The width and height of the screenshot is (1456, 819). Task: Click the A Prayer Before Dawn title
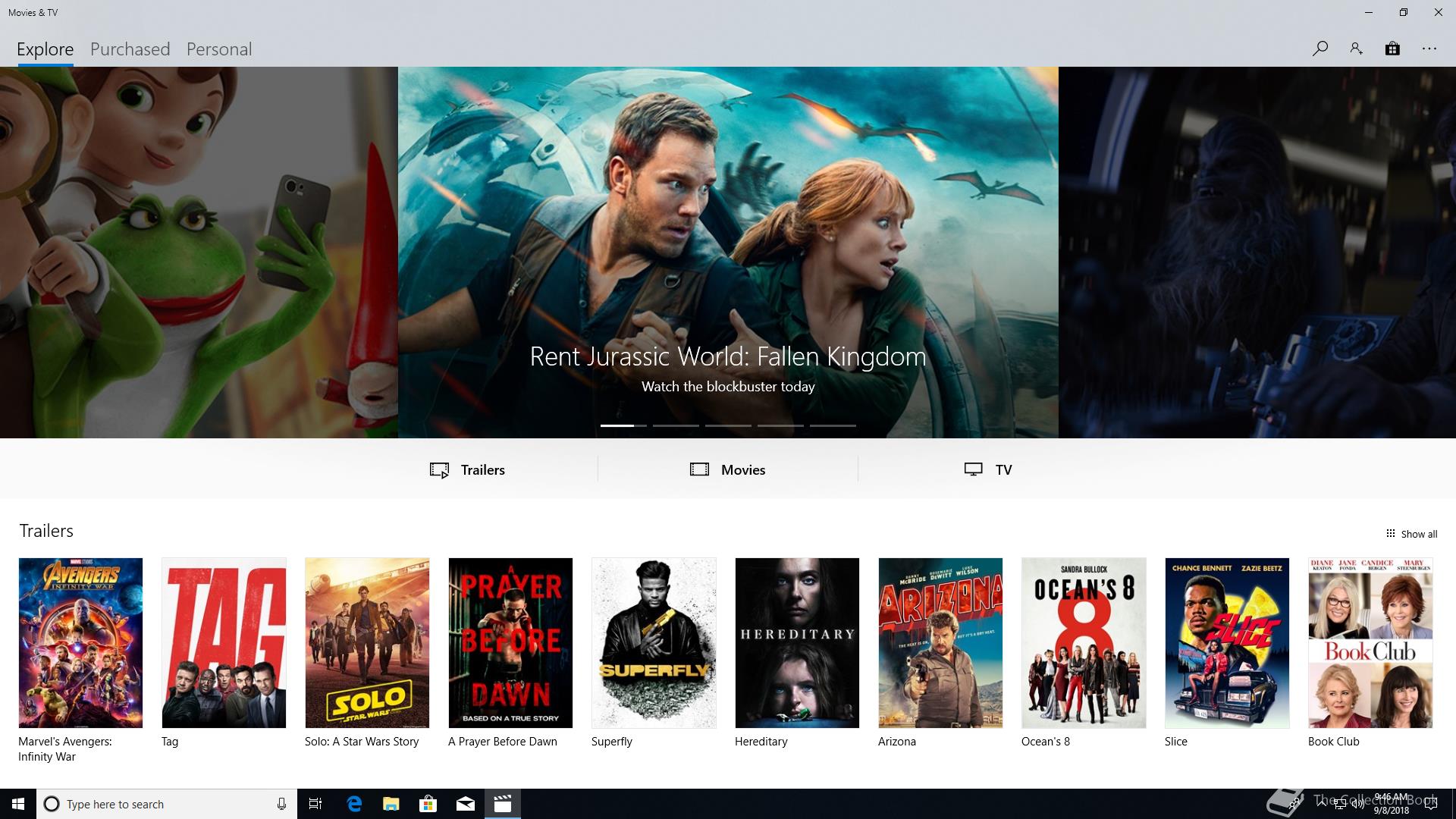pyautogui.click(x=503, y=742)
